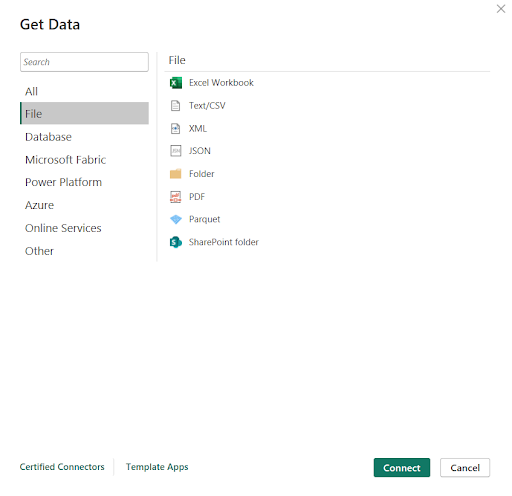Click the Connect button
The width and height of the screenshot is (512, 496).
pos(402,468)
